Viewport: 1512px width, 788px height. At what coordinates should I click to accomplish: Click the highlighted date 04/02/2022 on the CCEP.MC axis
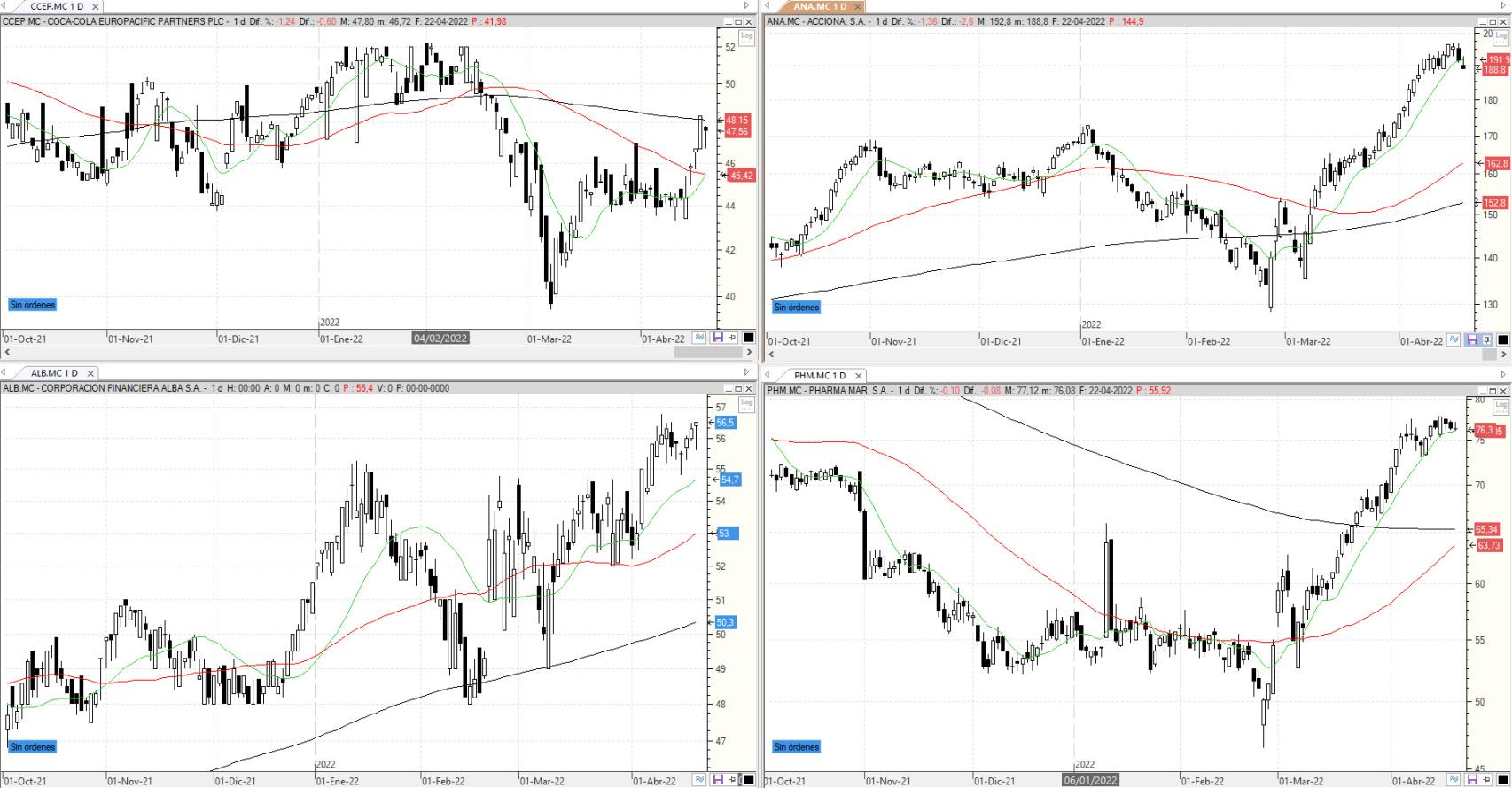tap(440, 338)
